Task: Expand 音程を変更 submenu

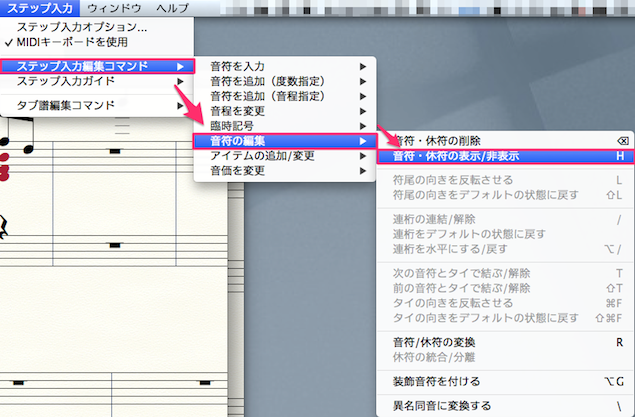Action: [x=285, y=111]
